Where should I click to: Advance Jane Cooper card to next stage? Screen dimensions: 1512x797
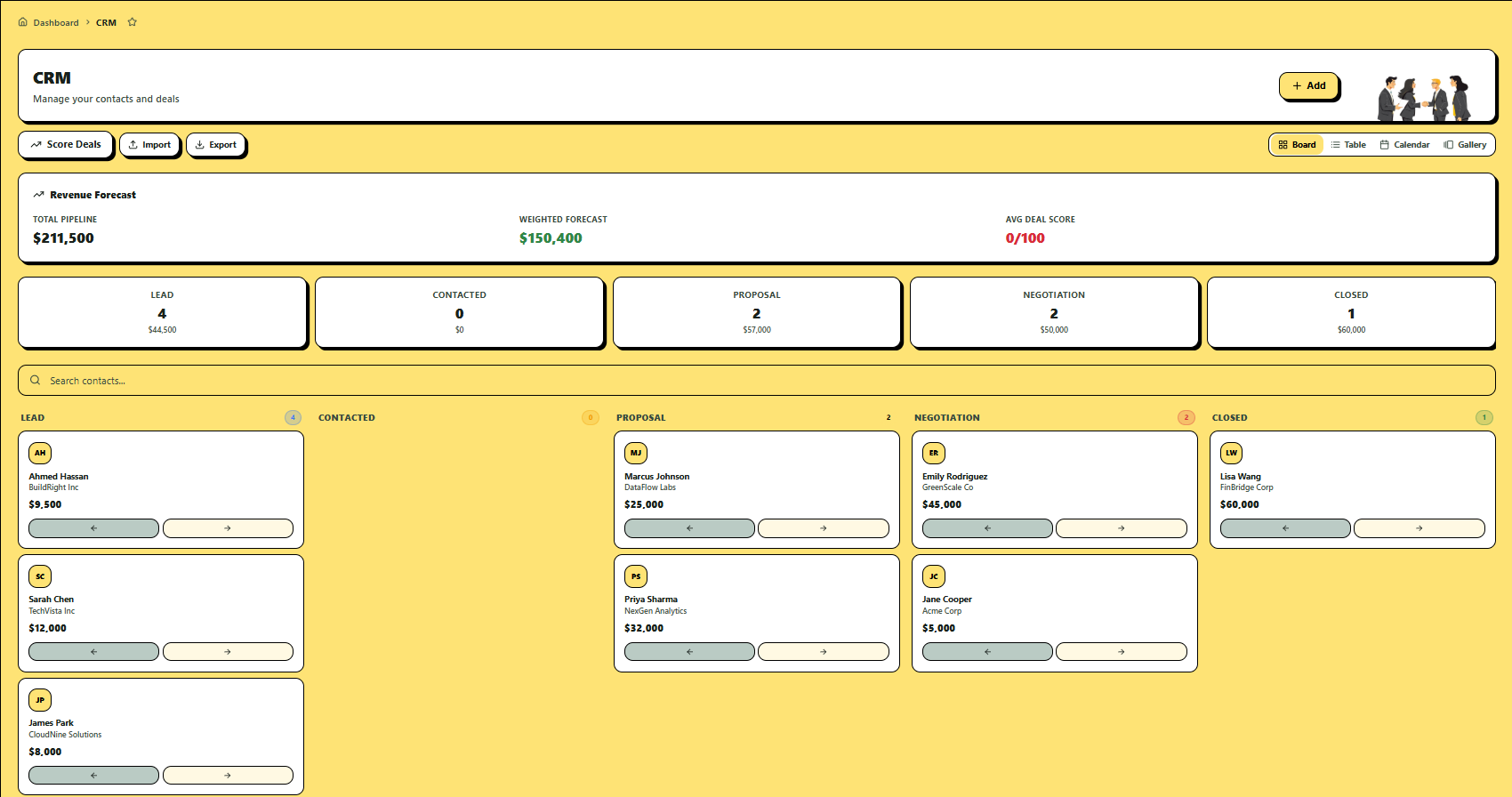pos(1122,652)
